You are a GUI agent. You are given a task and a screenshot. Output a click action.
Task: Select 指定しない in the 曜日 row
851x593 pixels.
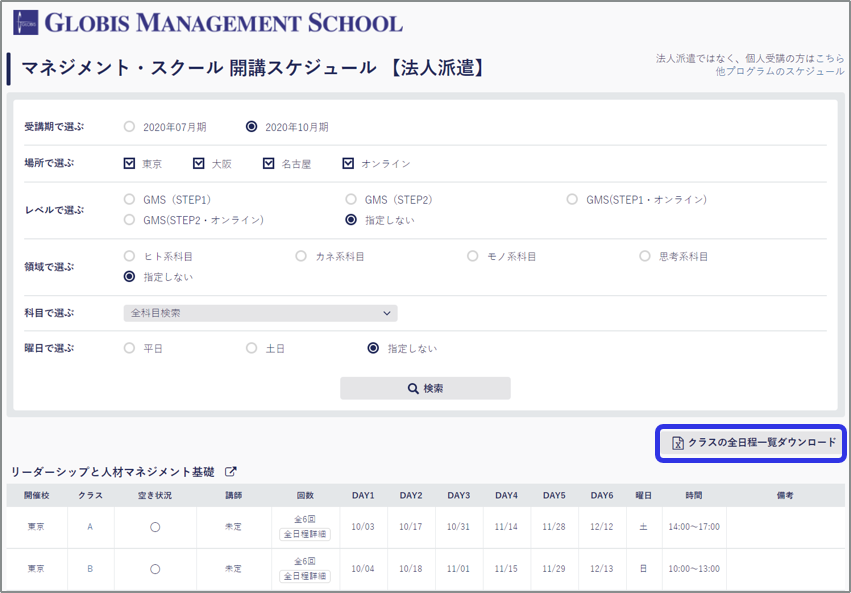coord(373,348)
